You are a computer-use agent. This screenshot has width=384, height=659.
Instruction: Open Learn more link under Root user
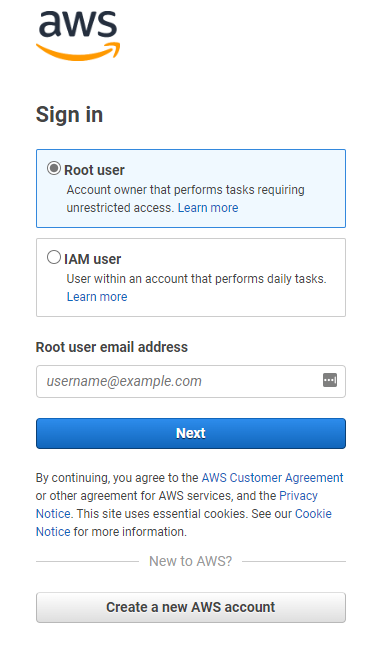click(208, 208)
